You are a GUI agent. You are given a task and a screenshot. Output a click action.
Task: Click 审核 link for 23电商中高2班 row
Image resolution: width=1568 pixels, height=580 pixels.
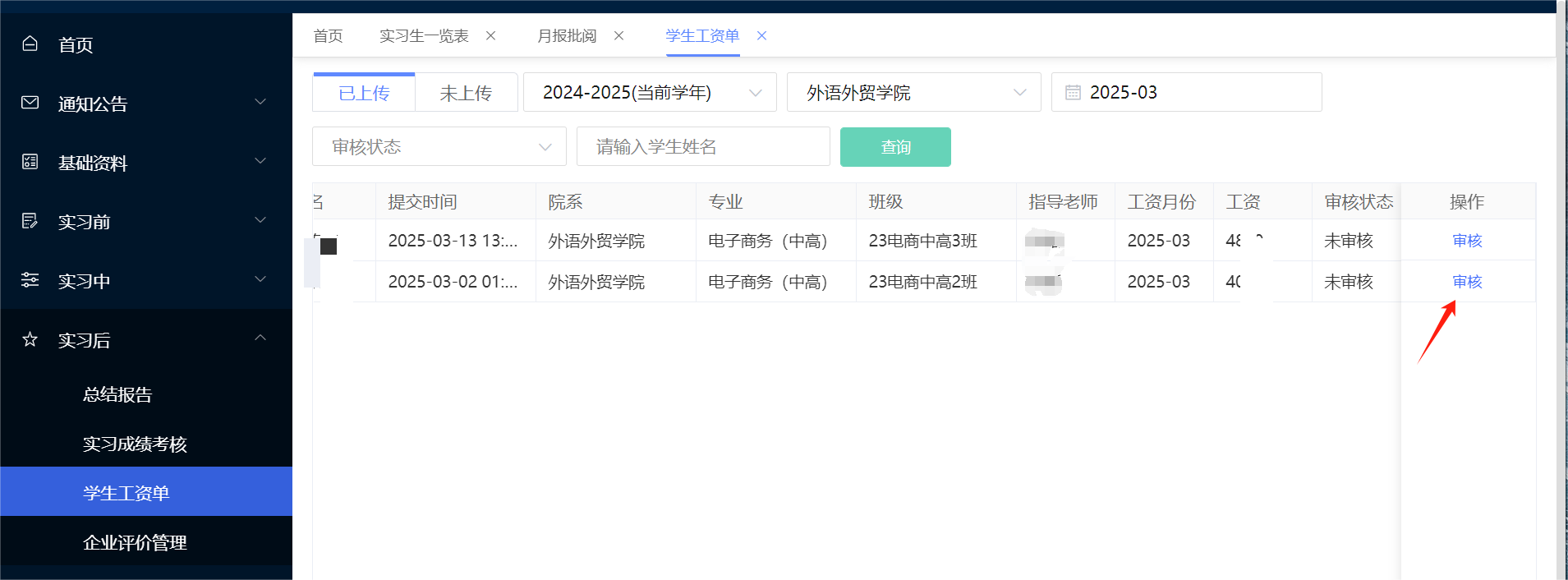(1467, 282)
